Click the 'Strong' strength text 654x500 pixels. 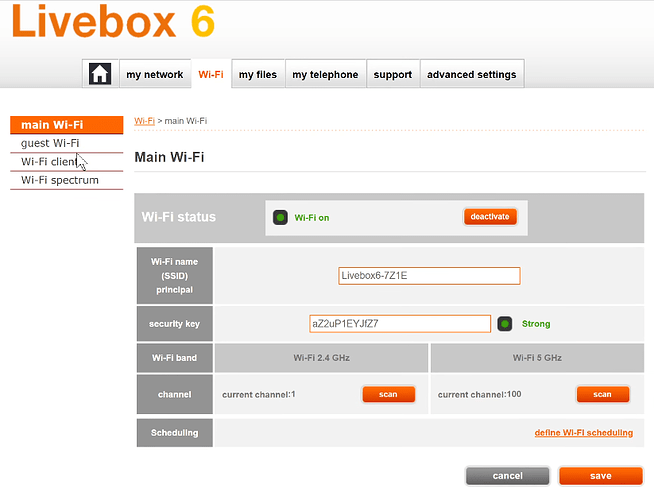pyautogui.click(x=536, y=324)
